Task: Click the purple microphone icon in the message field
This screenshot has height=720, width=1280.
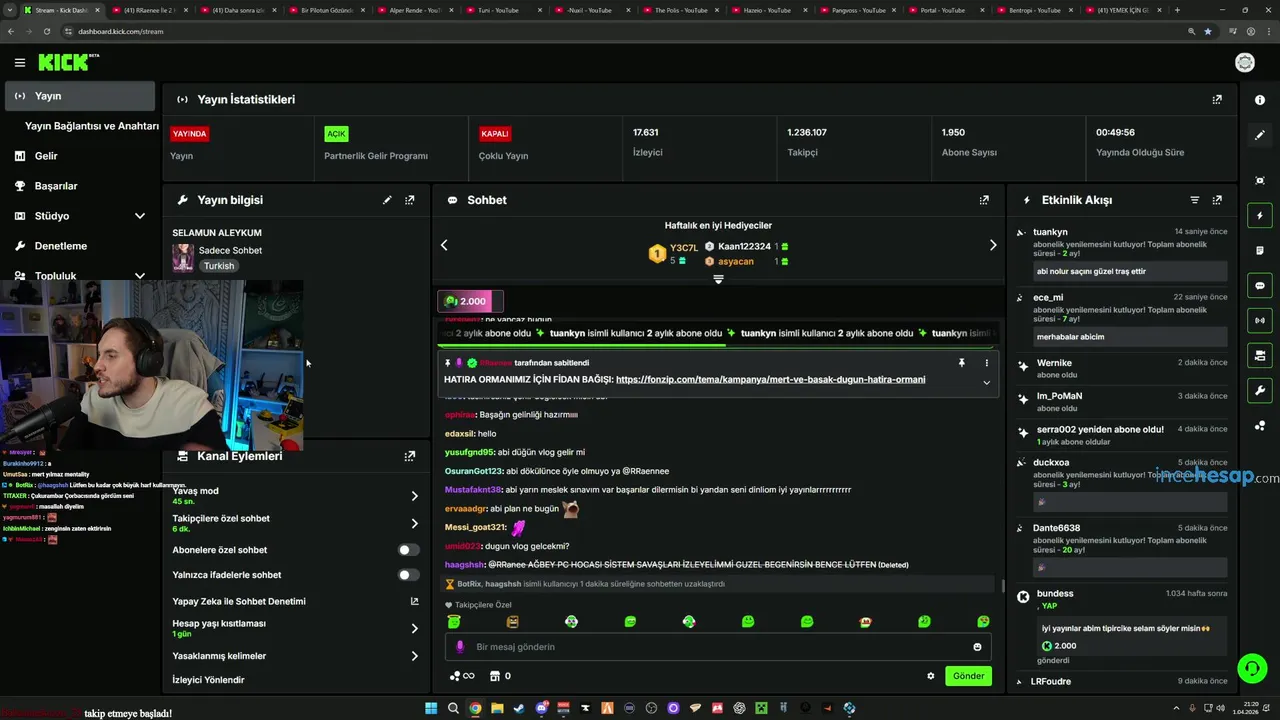Action: 460,647
